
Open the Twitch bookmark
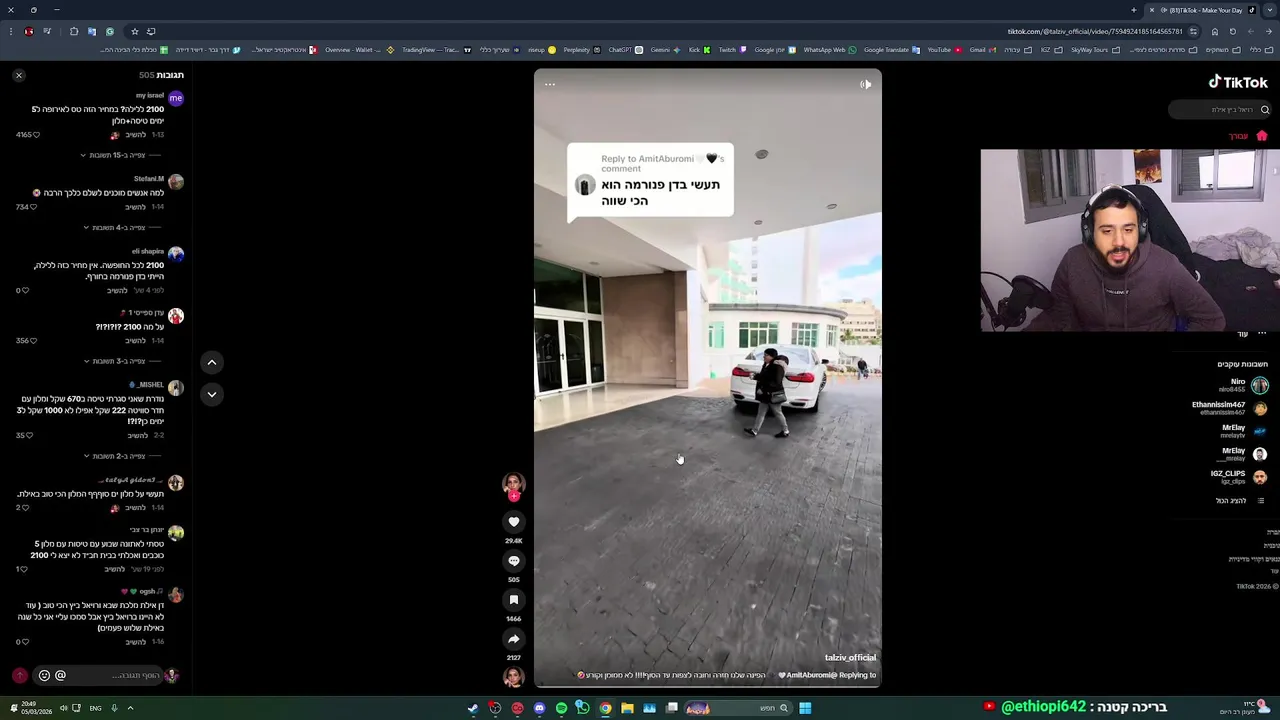(x=732, y=50)
